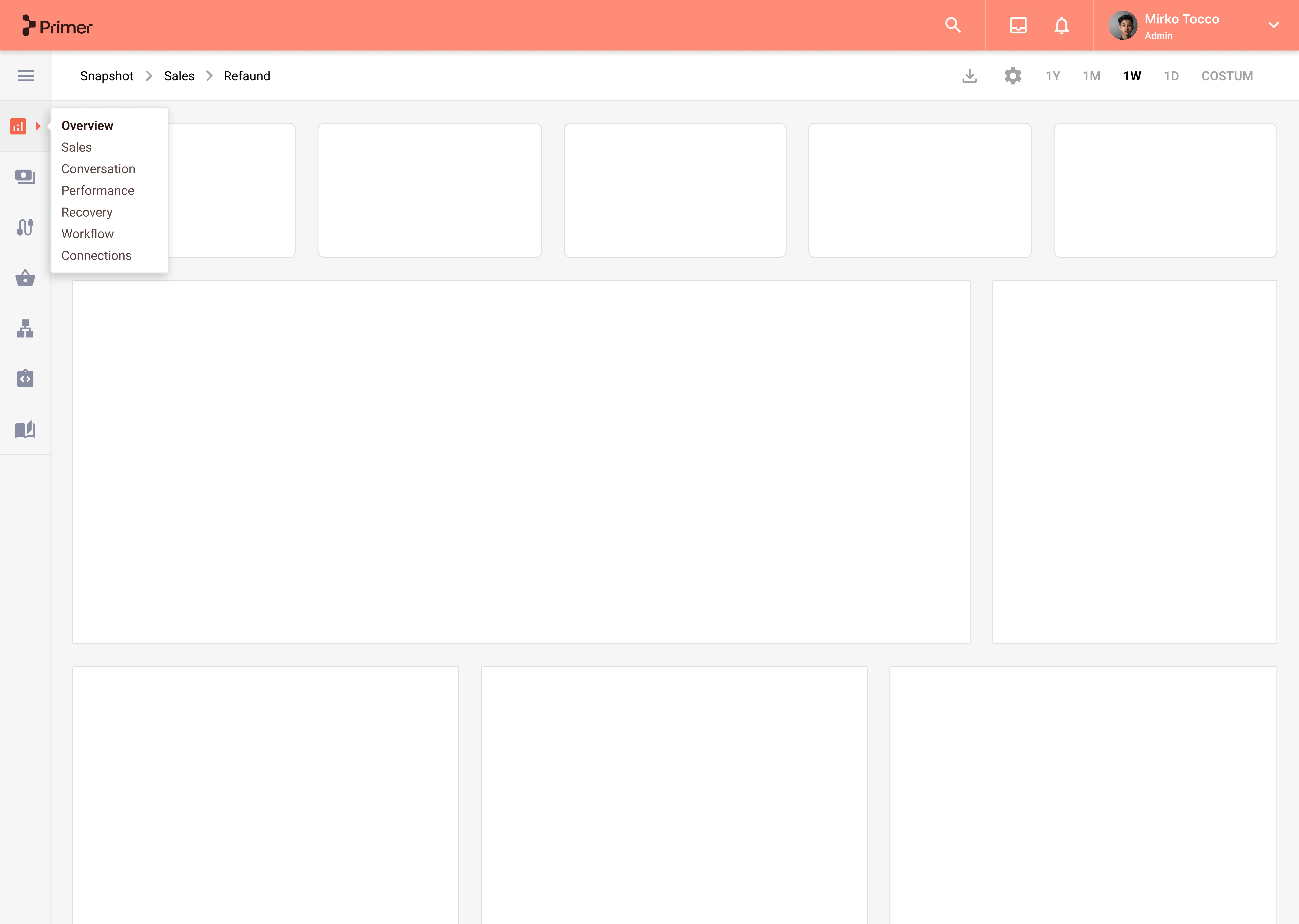1299x924 pixels.
Task: Open the payments money sidebar icon
Action: [25, 177]
